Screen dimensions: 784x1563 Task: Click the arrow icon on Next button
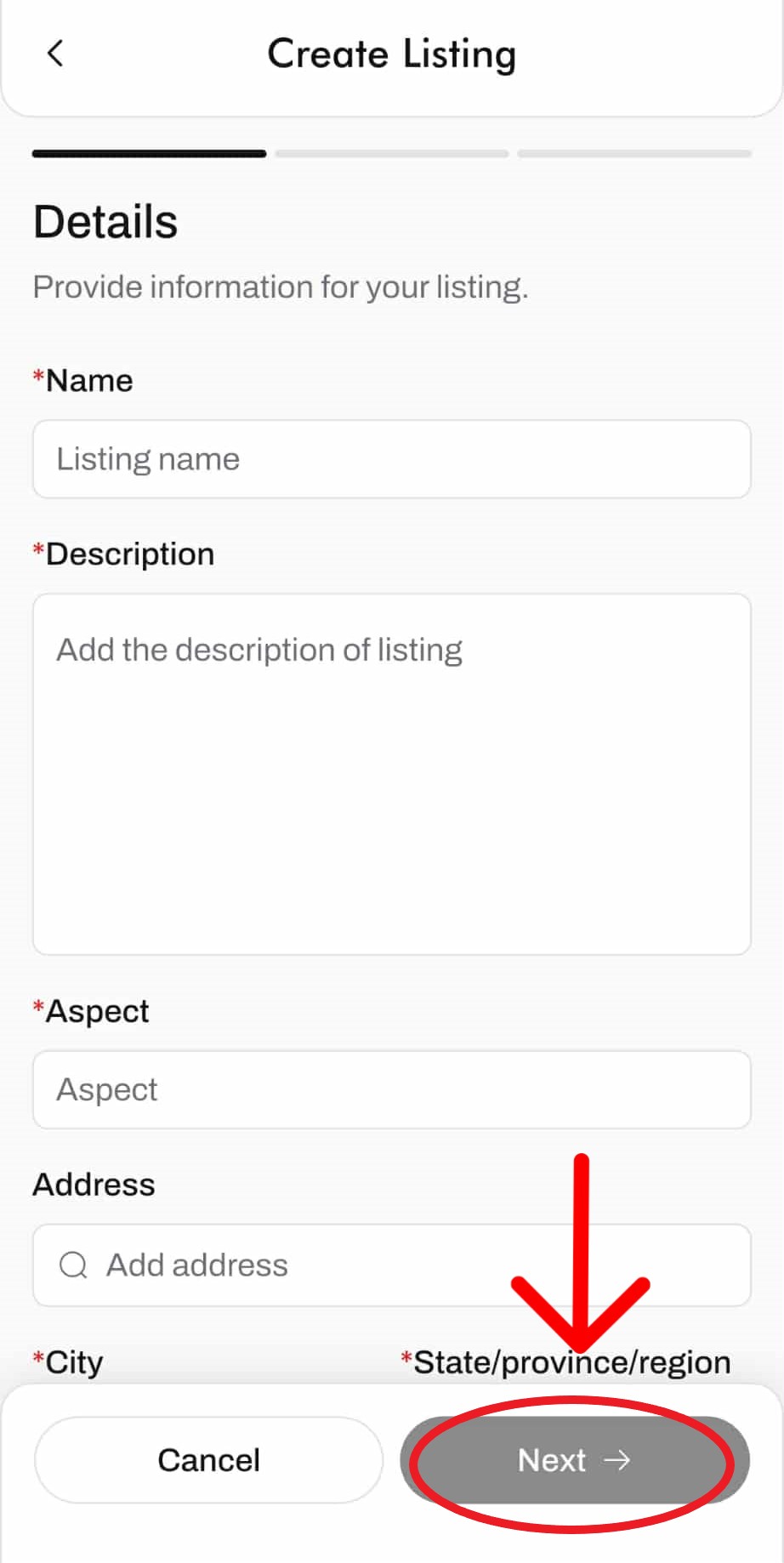(616, 1460)
